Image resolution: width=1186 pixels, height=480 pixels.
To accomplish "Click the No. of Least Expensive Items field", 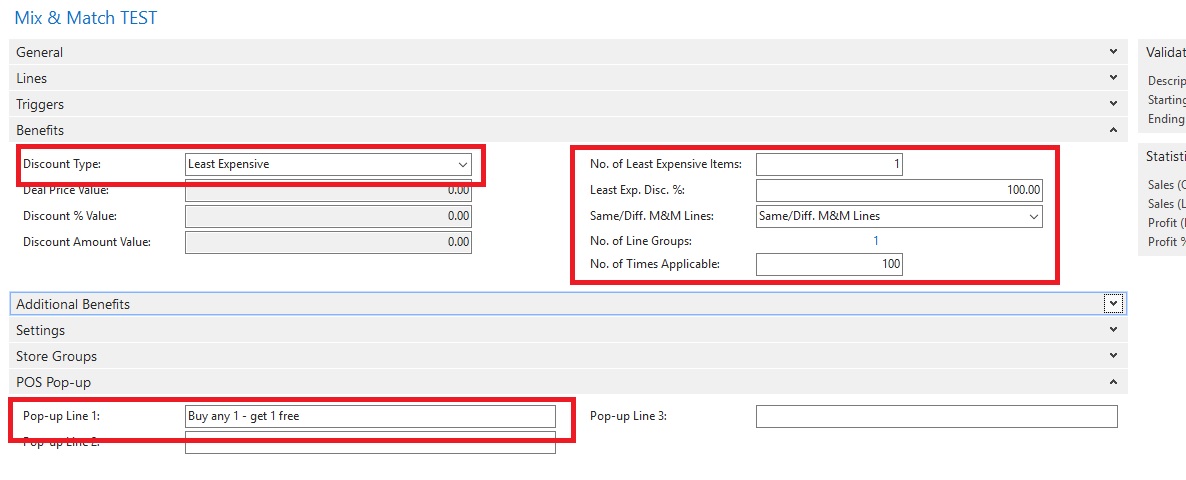I will coord(829,164).
